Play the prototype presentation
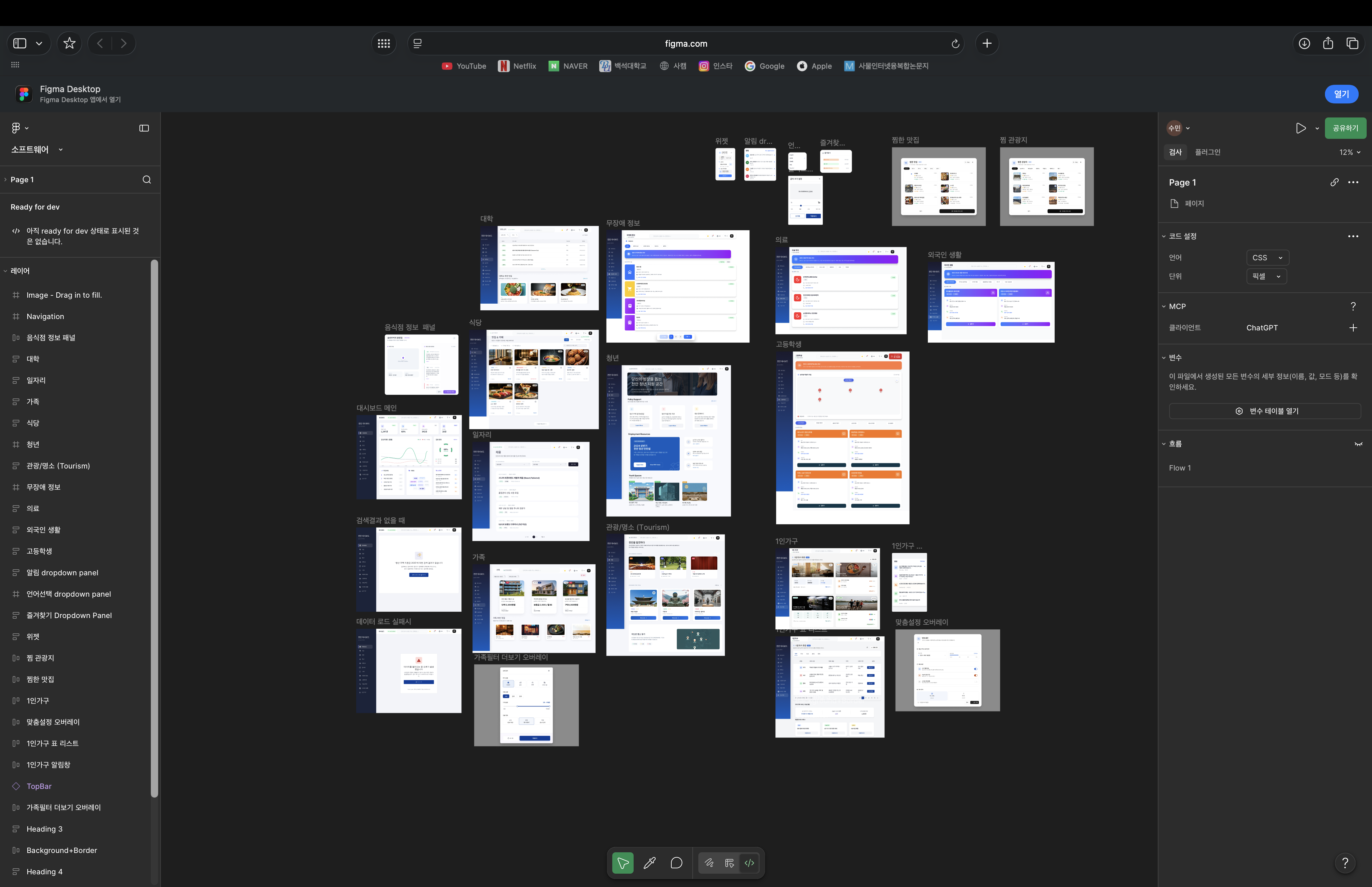The width and height of the screenshot is (1372, 887). coord(1301,128)
